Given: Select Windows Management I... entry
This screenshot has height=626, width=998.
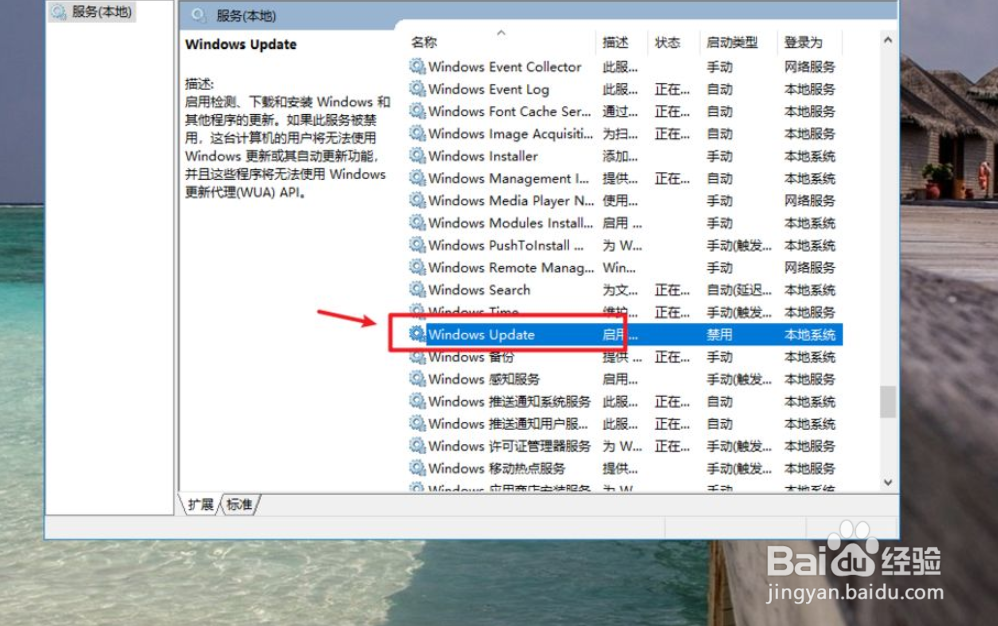Looking at the screenshot, I should coord(509,178).
